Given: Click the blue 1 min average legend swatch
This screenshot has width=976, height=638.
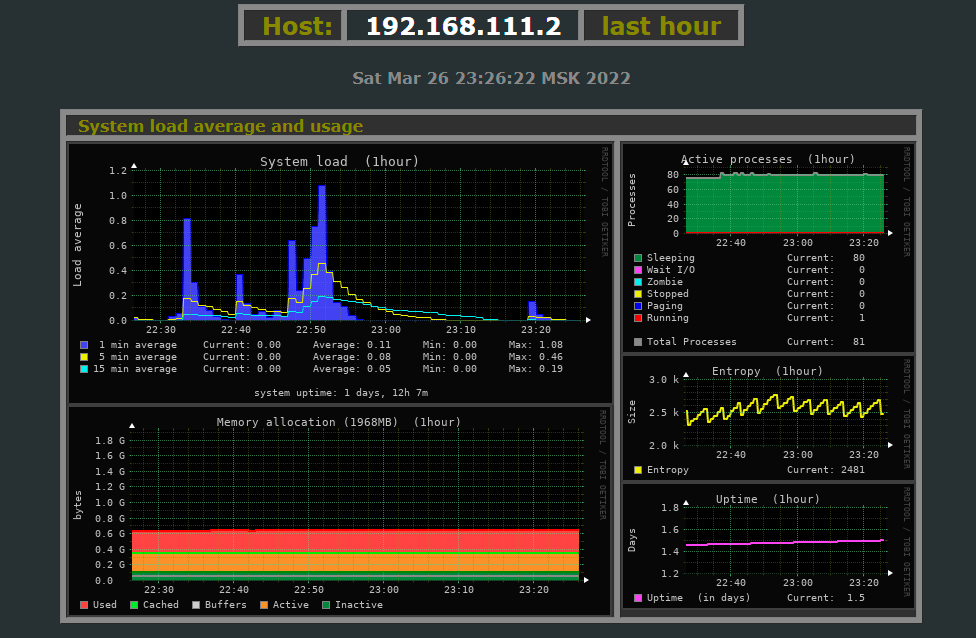Looking at the screenshot, I should (x=85, y=345).
